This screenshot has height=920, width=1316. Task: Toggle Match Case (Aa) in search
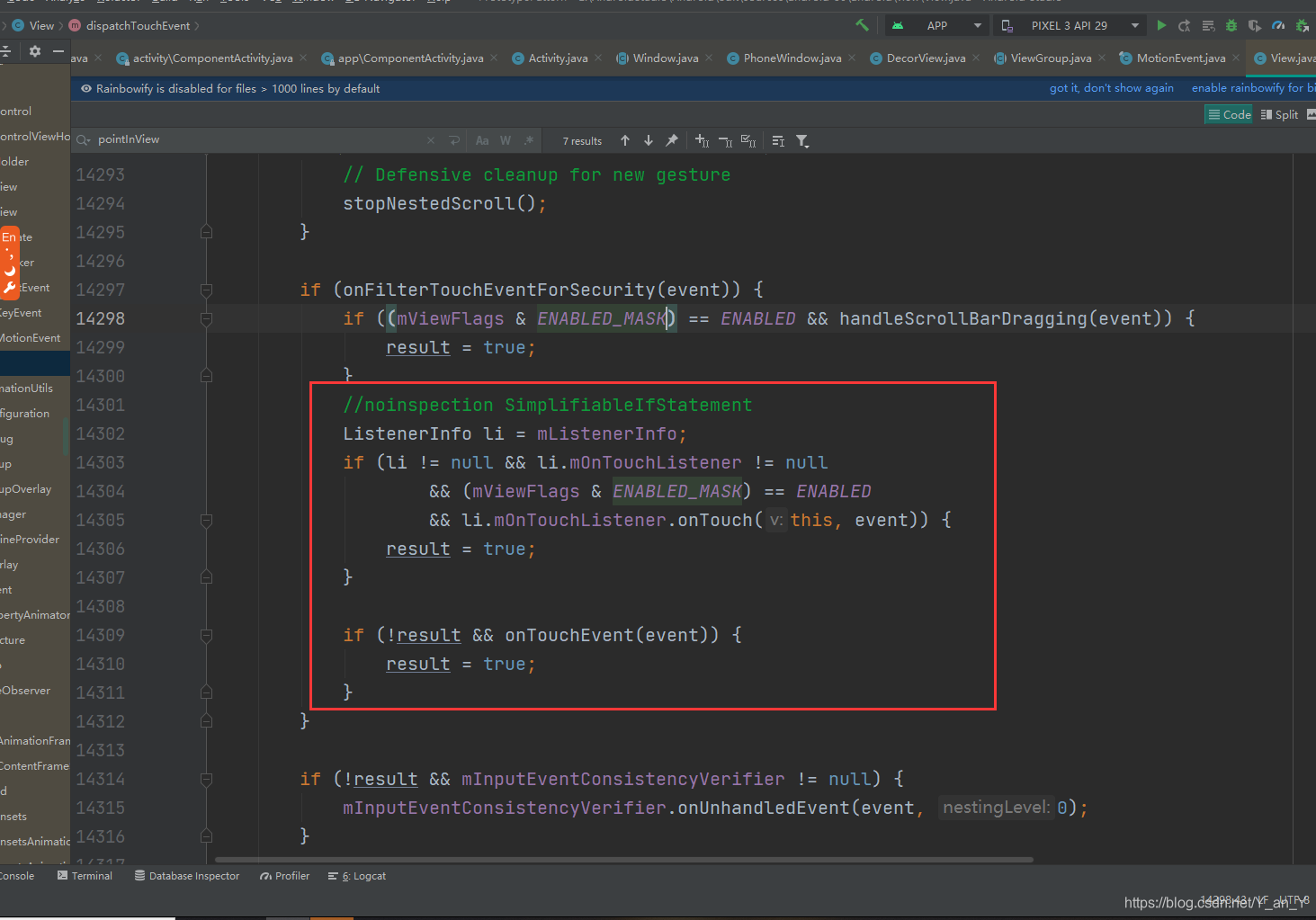coord(482,140)
